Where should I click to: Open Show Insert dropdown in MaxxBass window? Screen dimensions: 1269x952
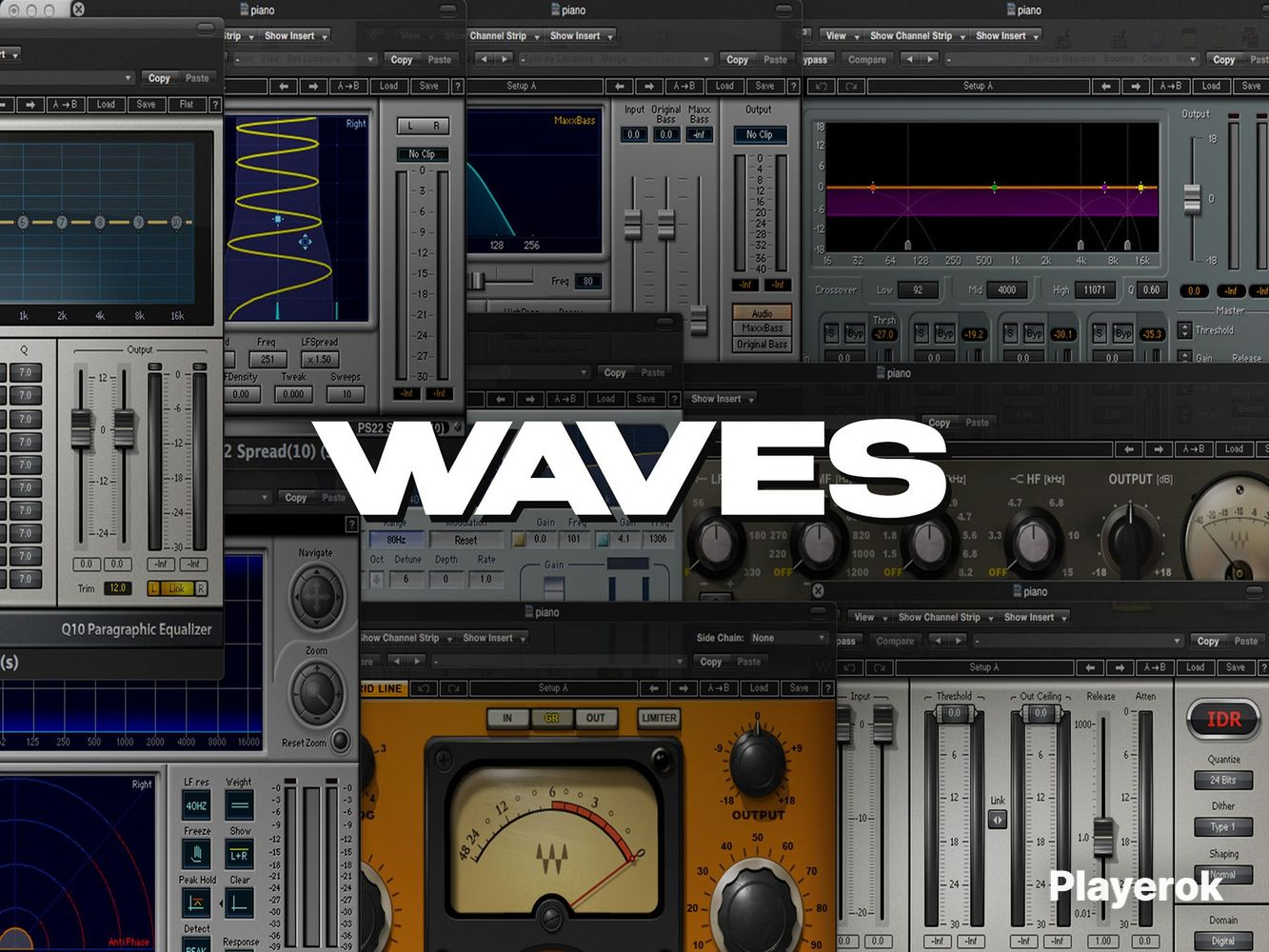click(582, 36)
